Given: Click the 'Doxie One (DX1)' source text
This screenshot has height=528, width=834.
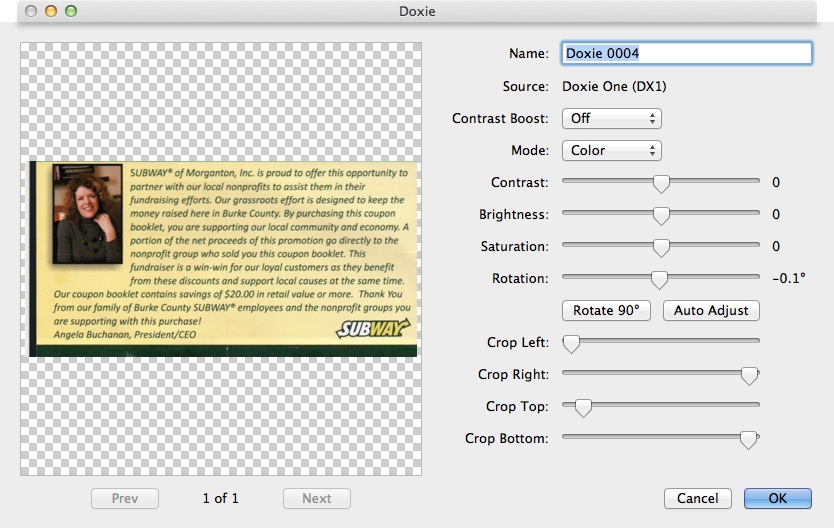Looking at the screenshot, I should 614,87.
